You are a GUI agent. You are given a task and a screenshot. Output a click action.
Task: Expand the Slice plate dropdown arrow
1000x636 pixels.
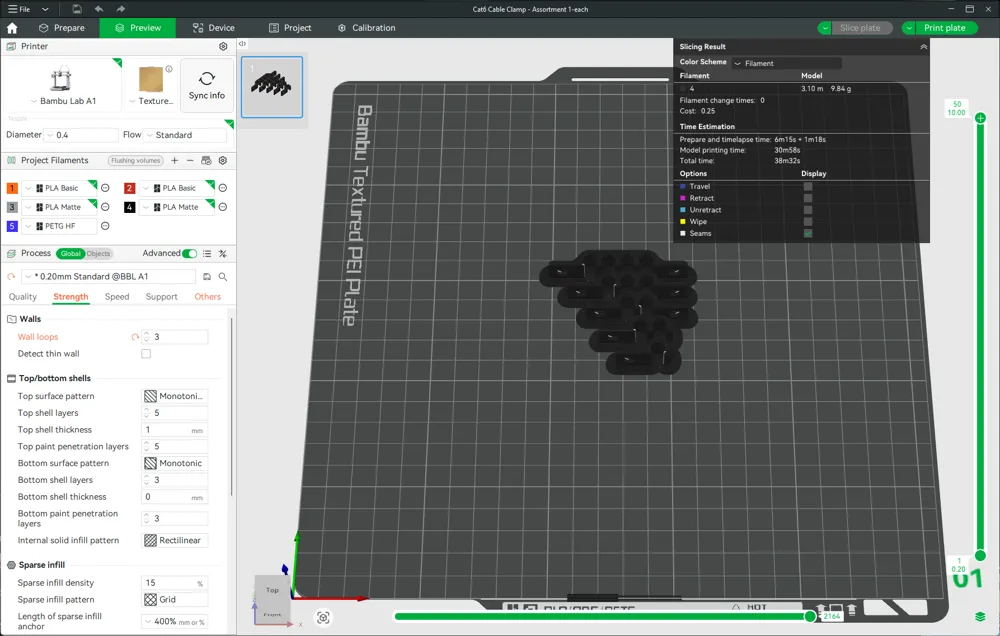click(x=825, y=28)
